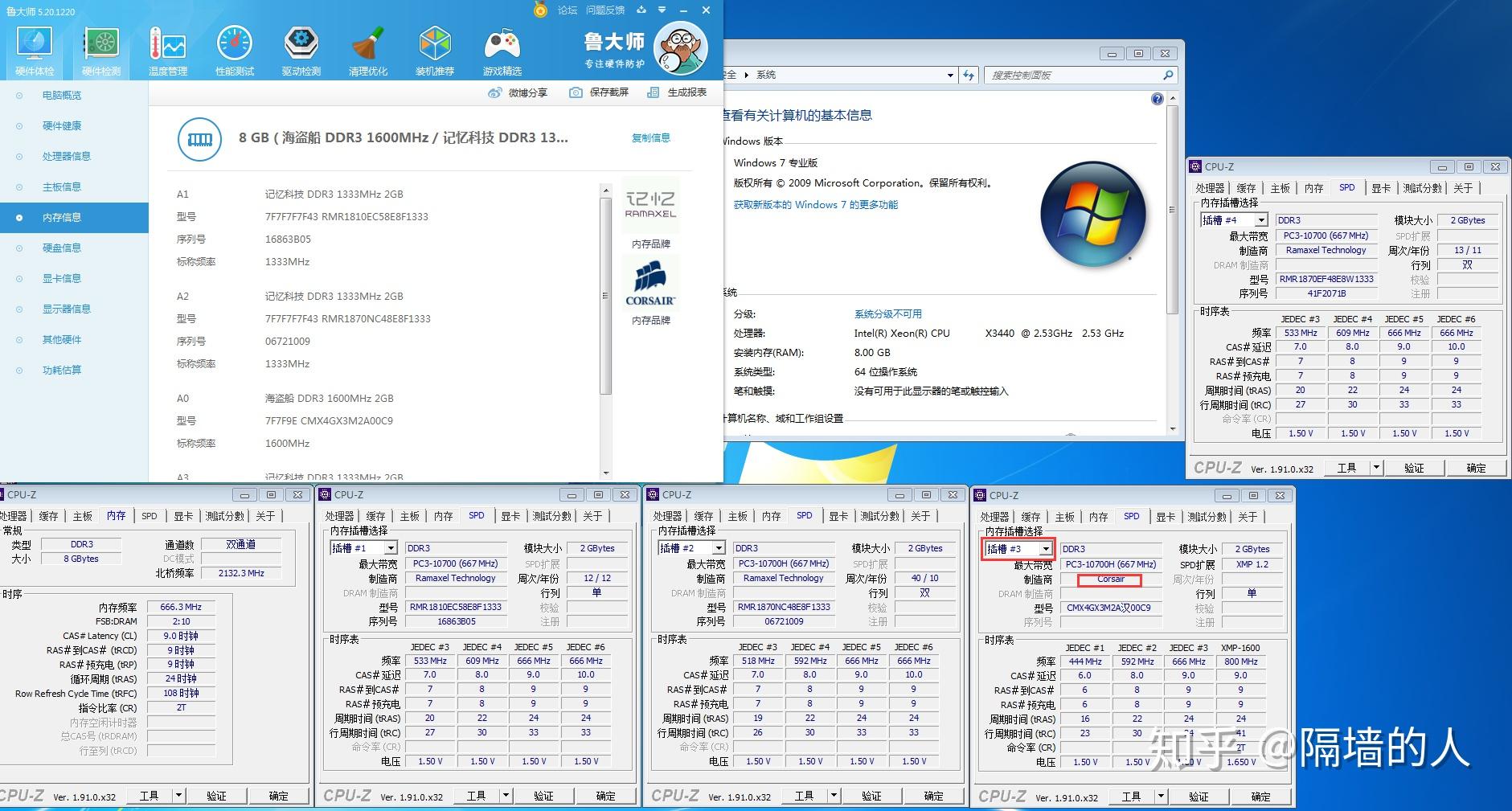
Task: Click the report icon for 生成报表
Action: [x=654, y=92]
